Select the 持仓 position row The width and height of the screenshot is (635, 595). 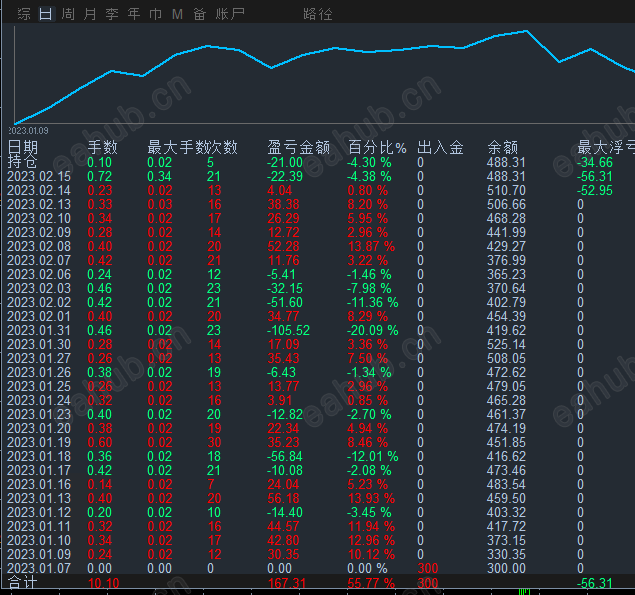pos(23,162)
